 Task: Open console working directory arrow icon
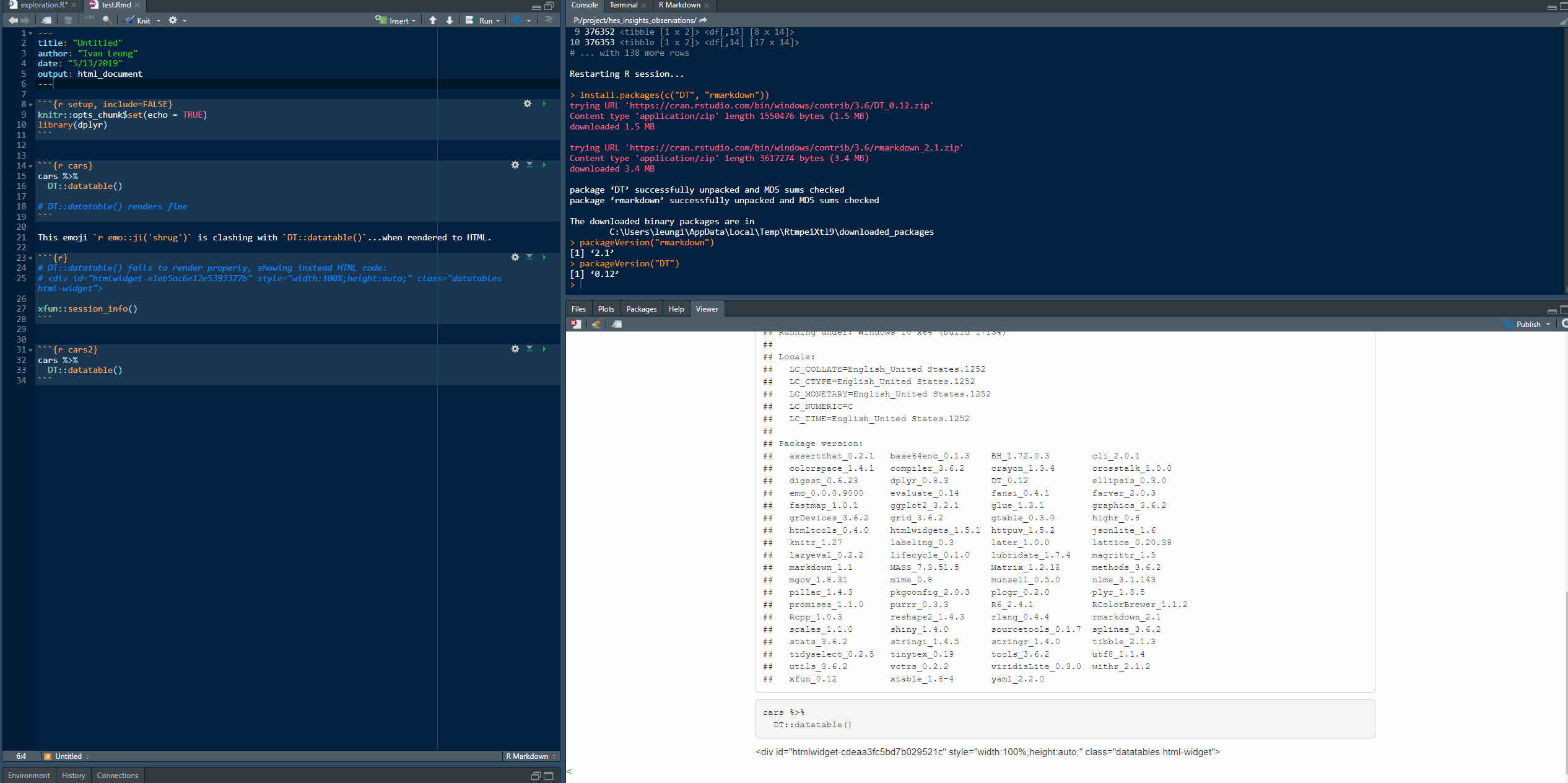[703, 20]
